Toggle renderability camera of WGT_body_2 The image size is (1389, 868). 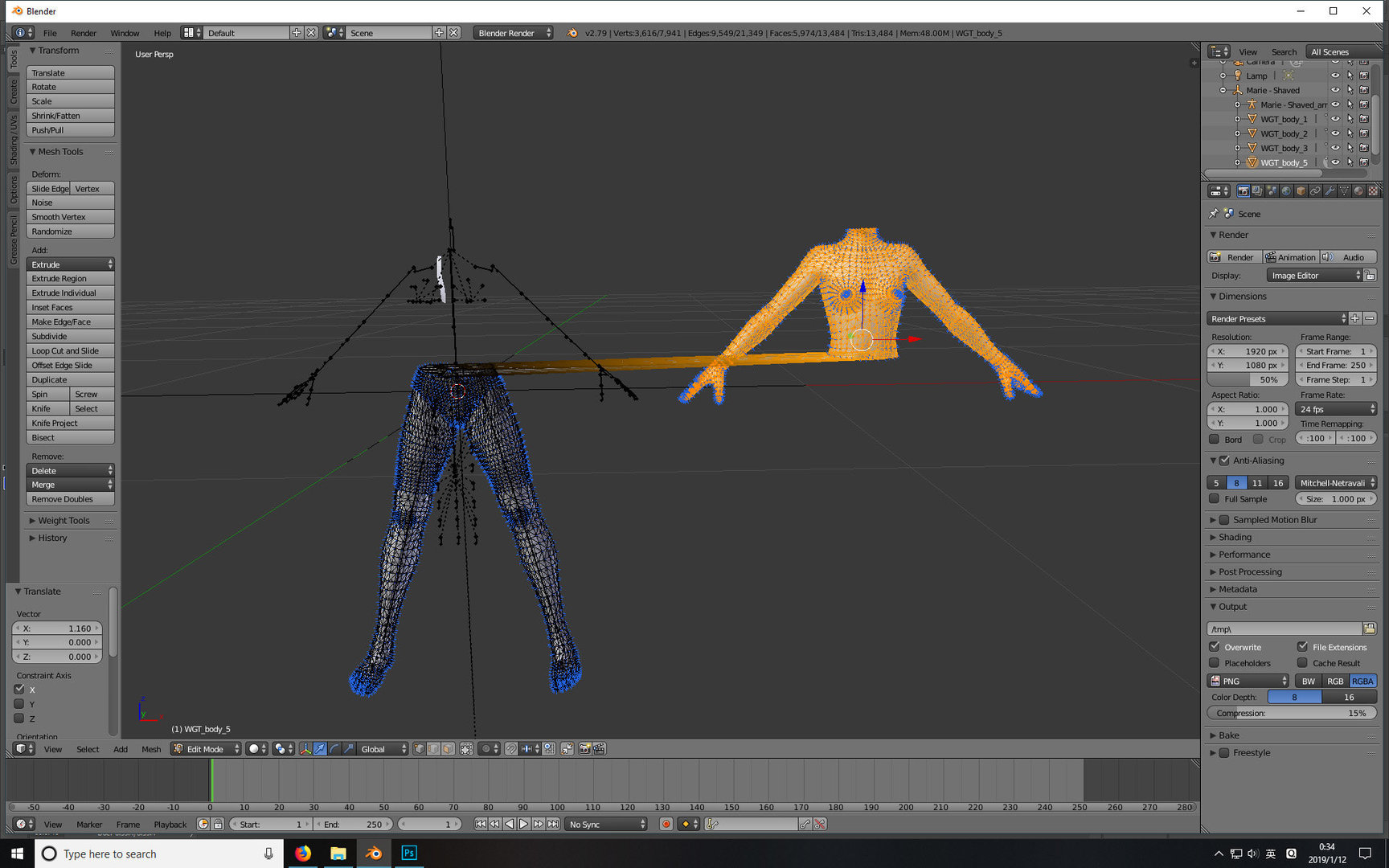(x=1364, y=133)
